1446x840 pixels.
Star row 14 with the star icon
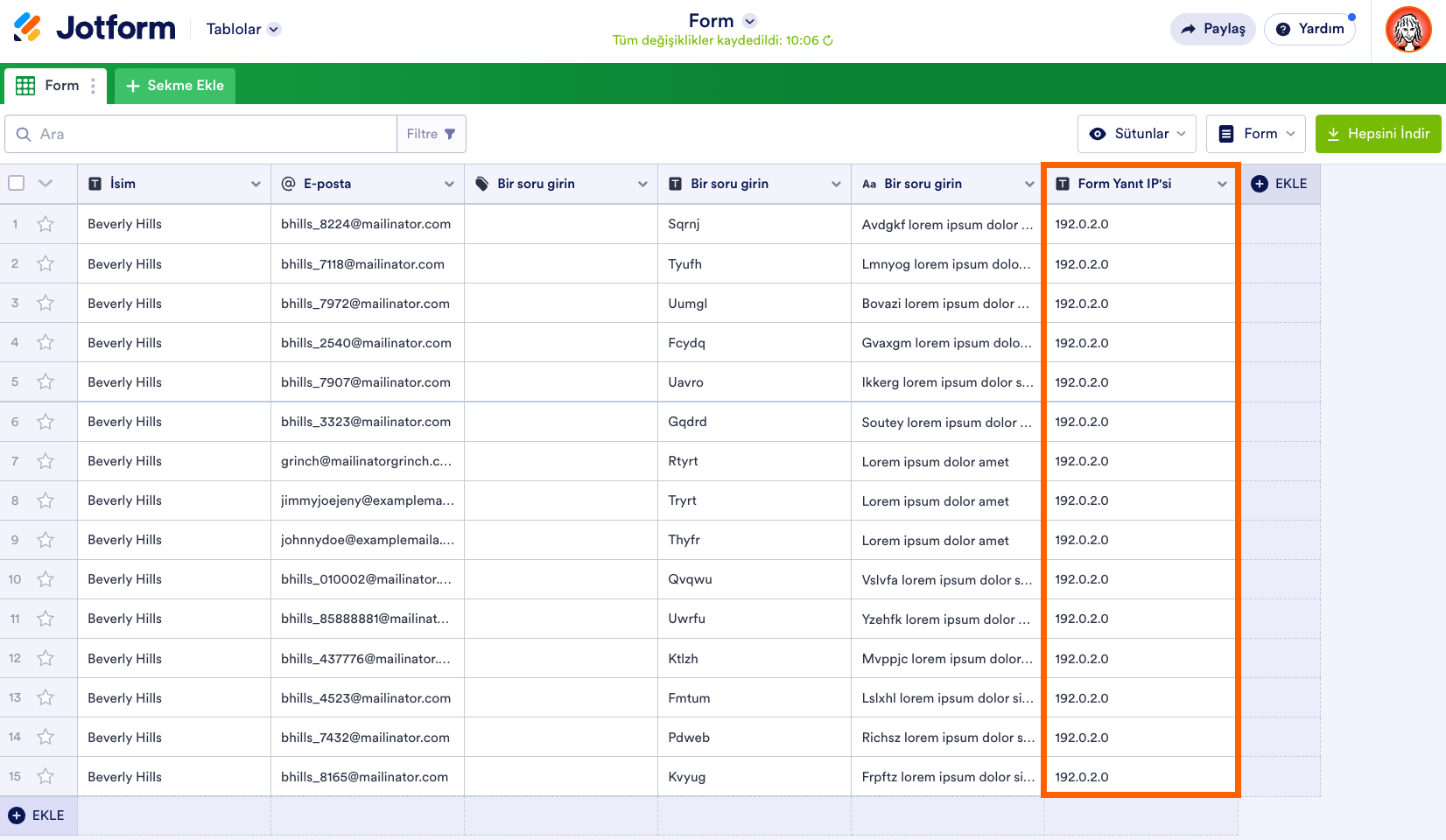point(46,737)
